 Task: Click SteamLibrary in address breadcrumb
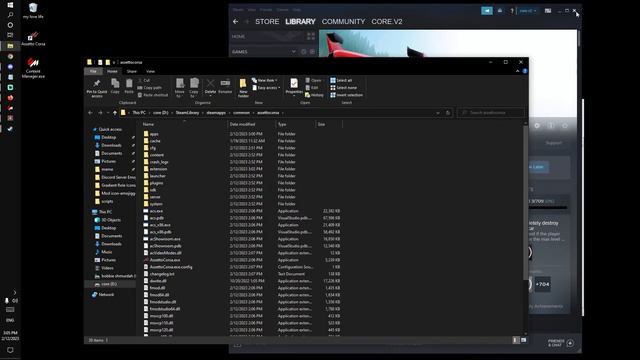[x=187, y=113]
